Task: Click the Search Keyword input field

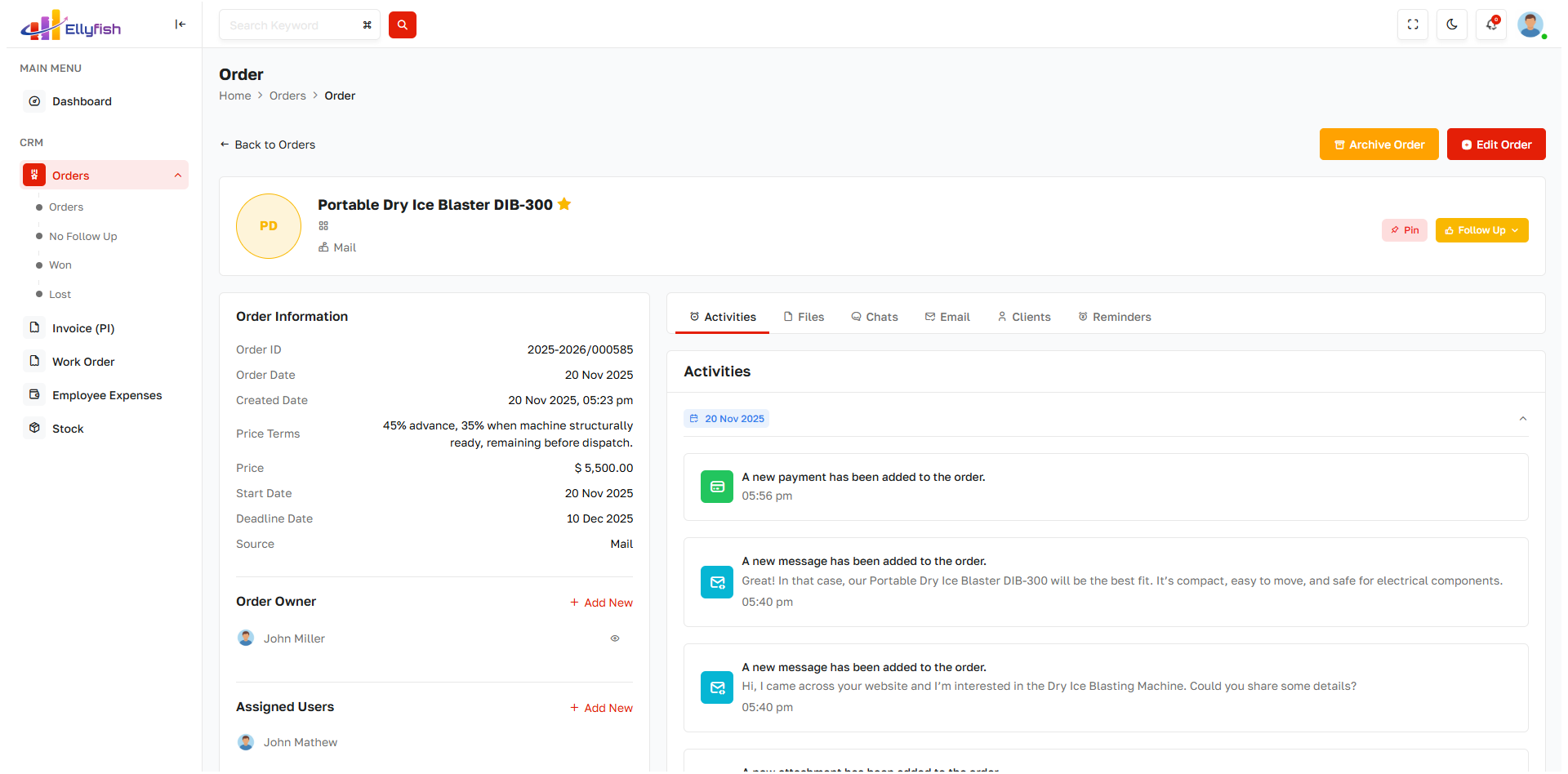Action: pos(290,25)
